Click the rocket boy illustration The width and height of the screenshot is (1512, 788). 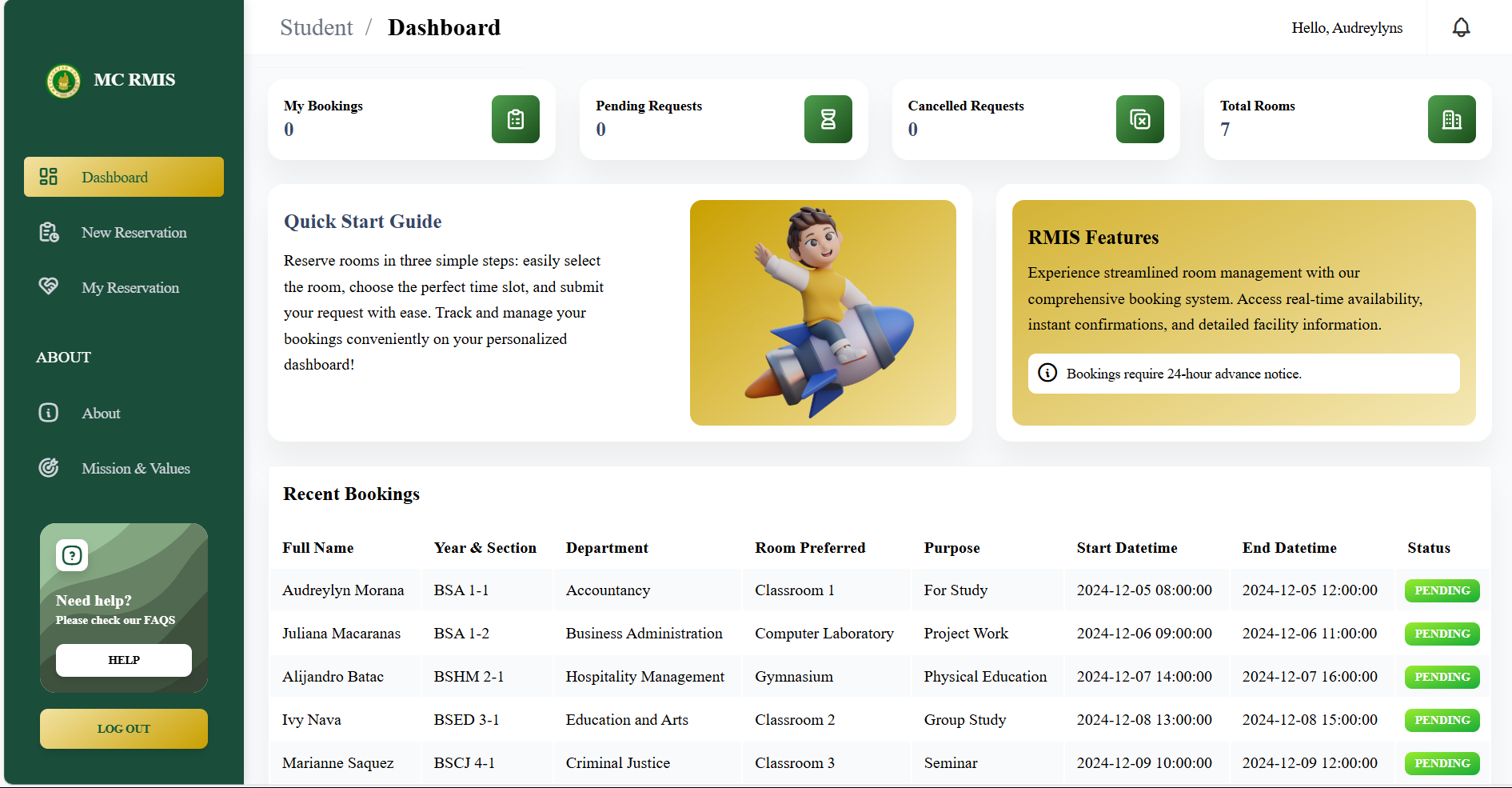point(823,313)
